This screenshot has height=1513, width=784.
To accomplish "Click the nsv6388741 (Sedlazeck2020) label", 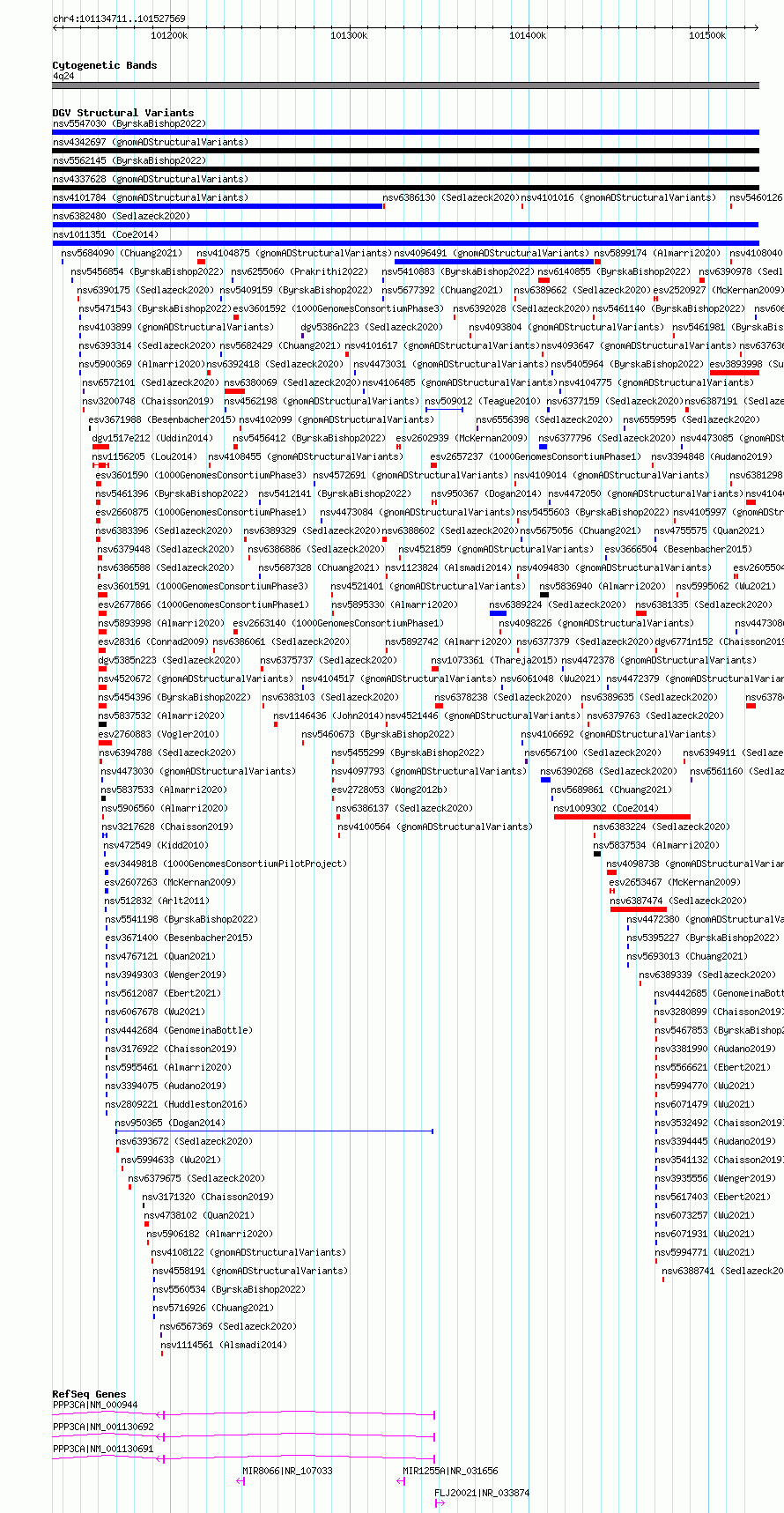I will (x=722, y=1271).
